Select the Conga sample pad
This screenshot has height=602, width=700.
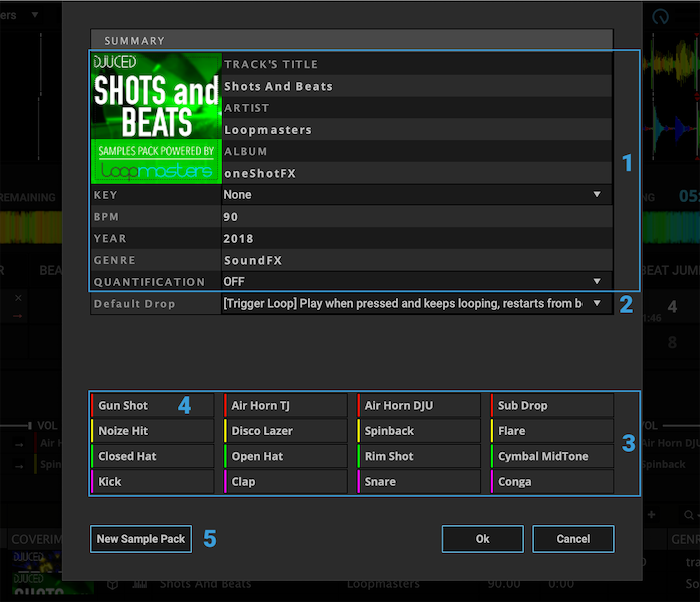(552, 481)
